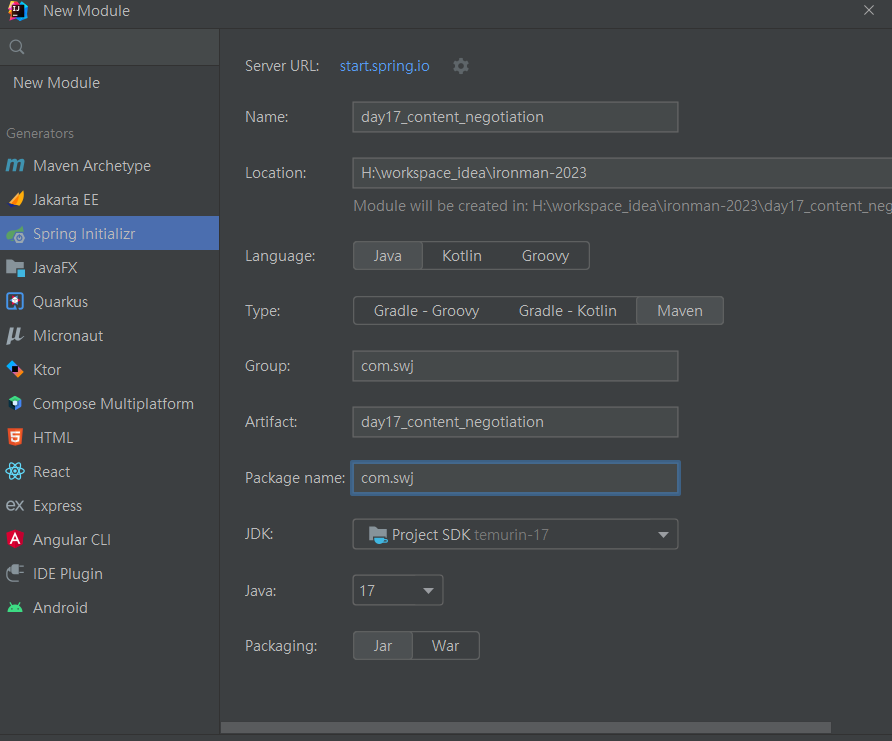Click the HTML5 generator icon
The height and width of the screenshot is (741, 892).
[15, 437]
